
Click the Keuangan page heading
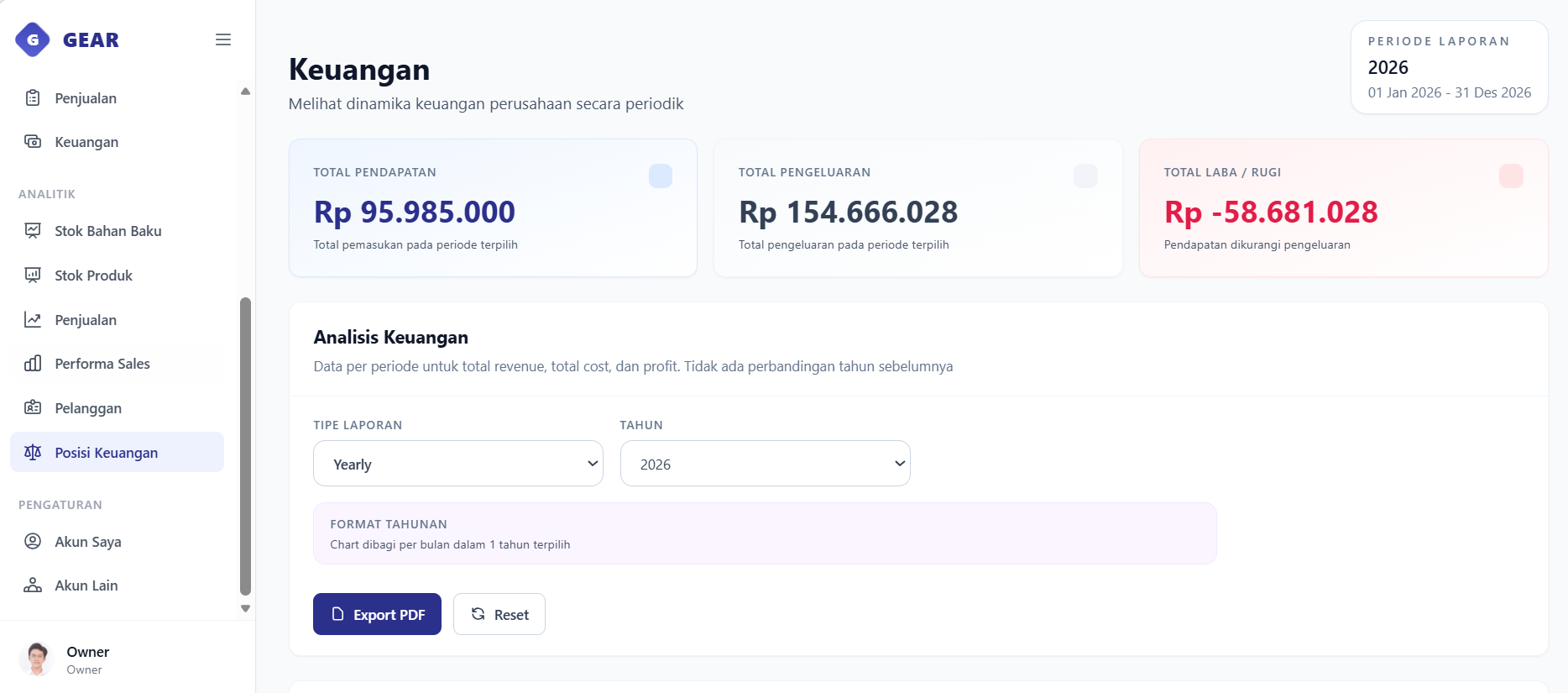[359, 70]
